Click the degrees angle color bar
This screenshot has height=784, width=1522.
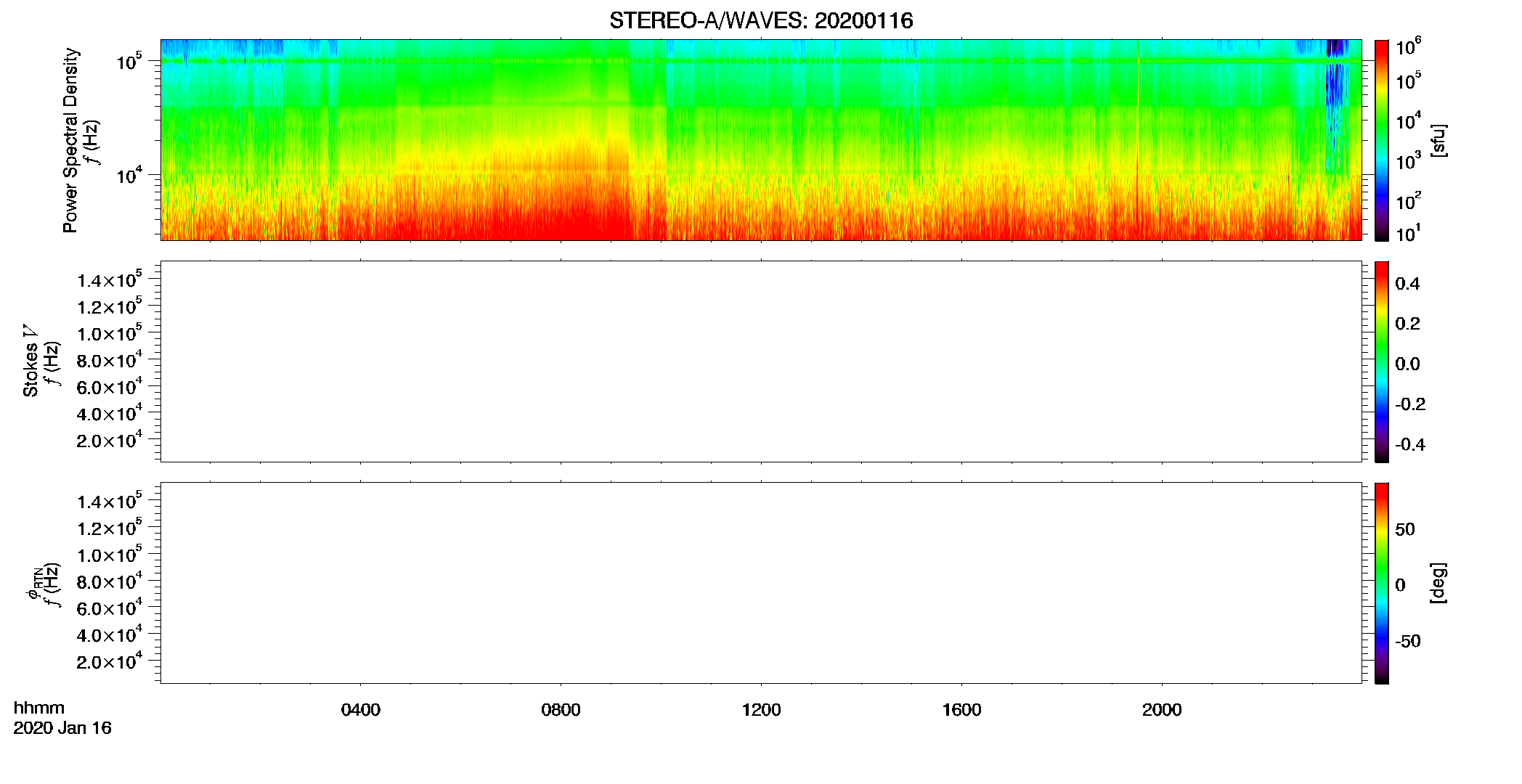[x=1381, y=583]
